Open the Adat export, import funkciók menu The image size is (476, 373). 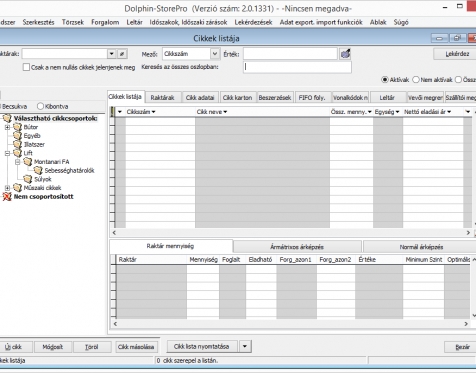[321, 22]
